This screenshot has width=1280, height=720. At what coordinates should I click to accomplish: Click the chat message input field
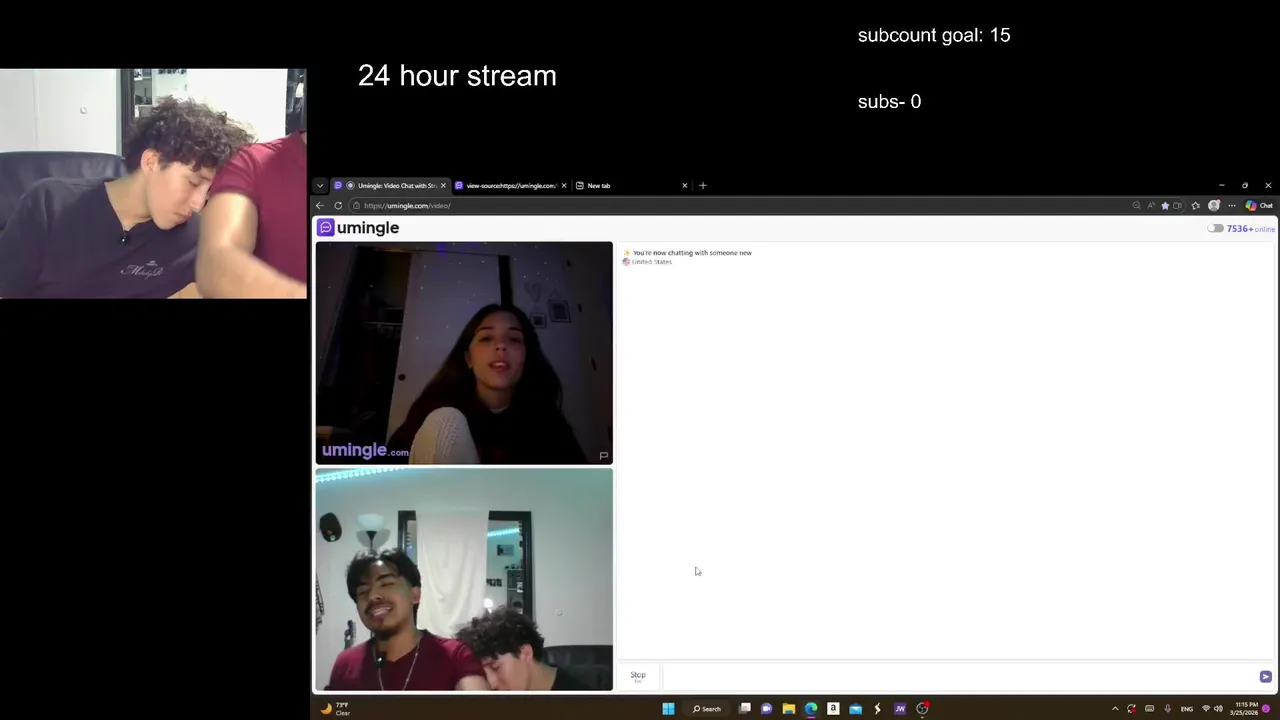pos(957,677)
